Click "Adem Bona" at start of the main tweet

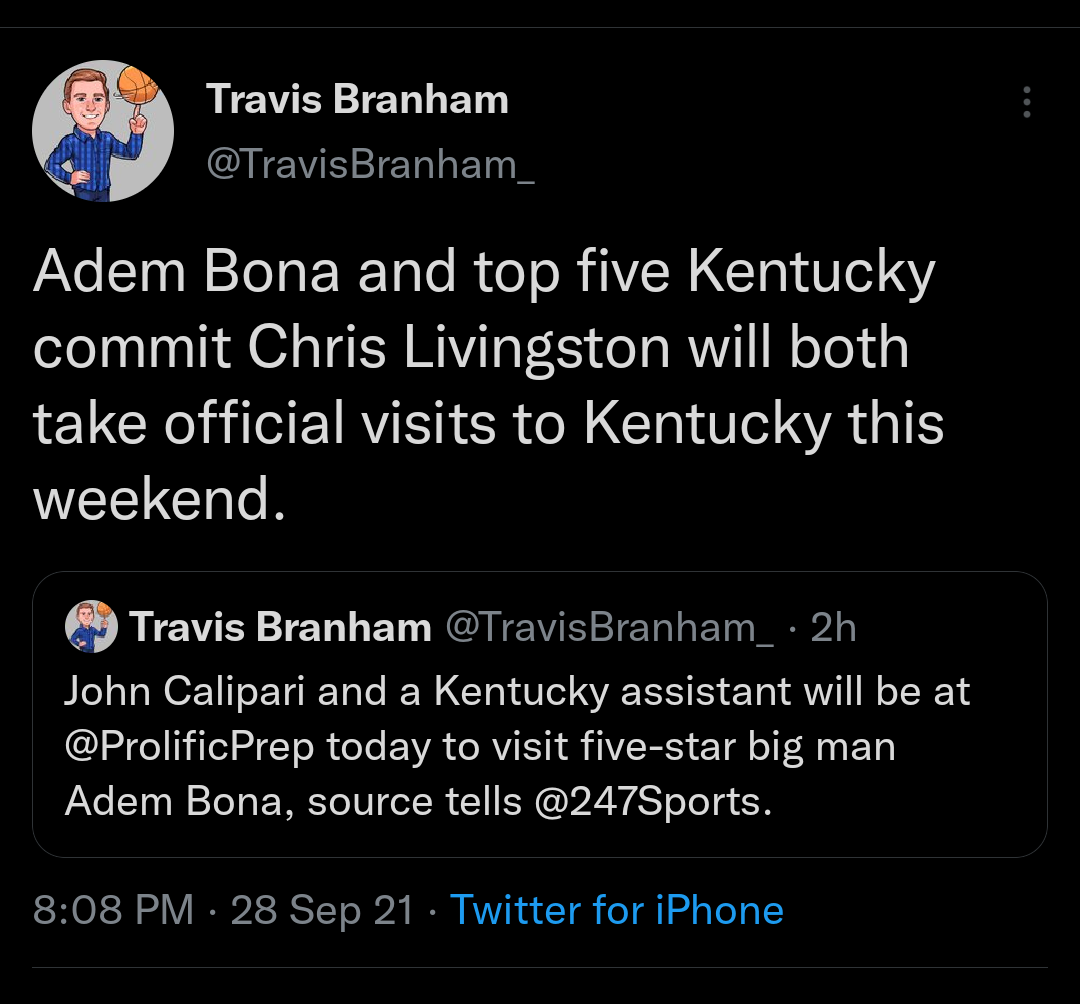point(186,272)
